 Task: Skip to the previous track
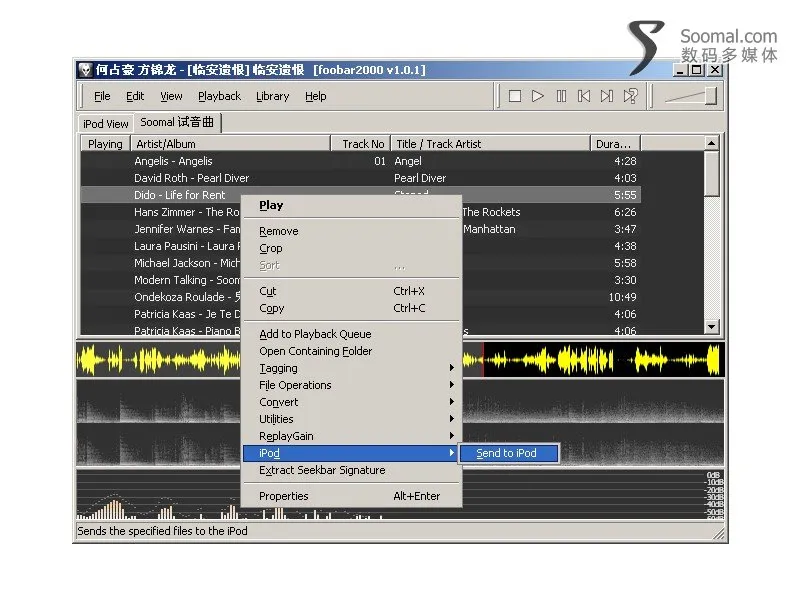coord(584,96)
